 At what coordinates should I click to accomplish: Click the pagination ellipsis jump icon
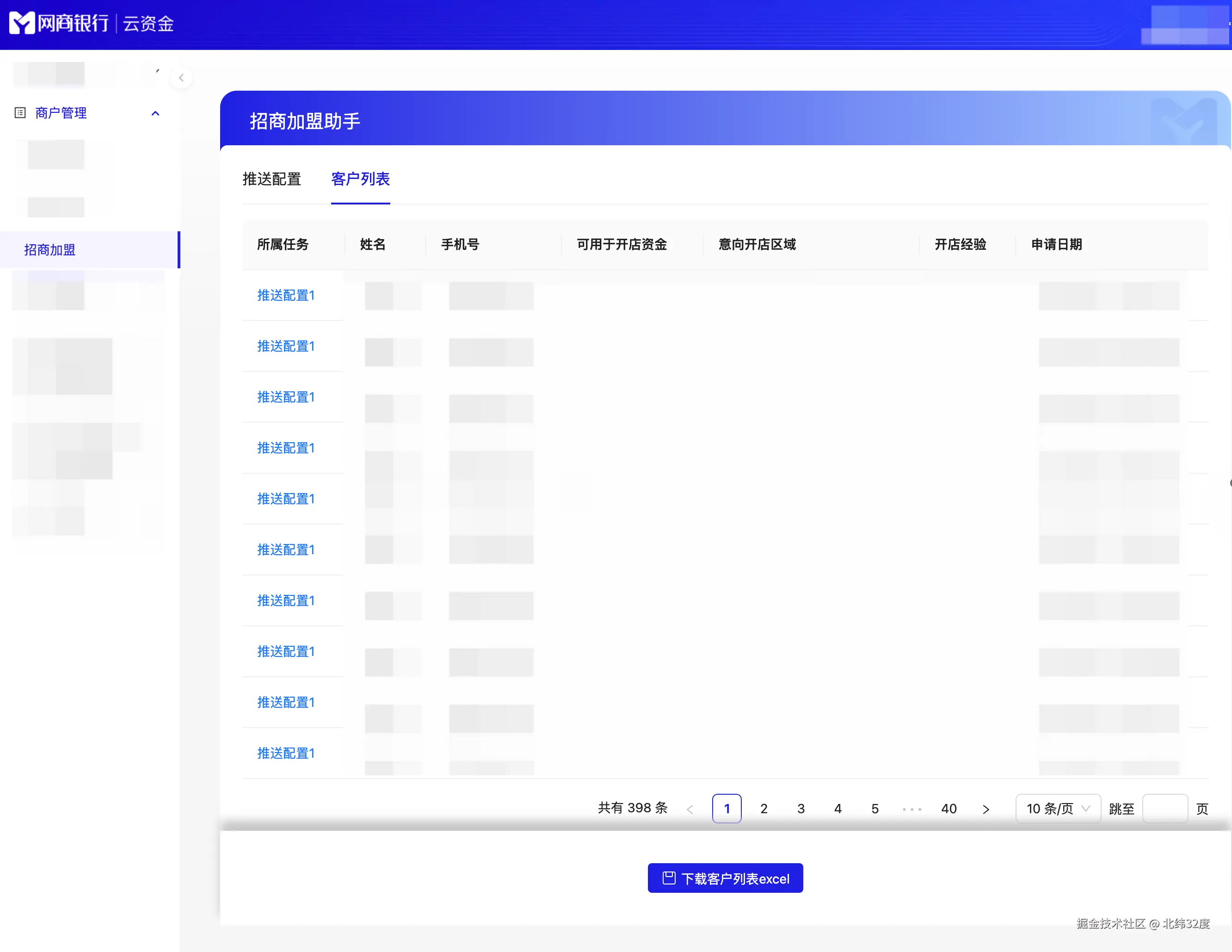(x=912, y=809)
